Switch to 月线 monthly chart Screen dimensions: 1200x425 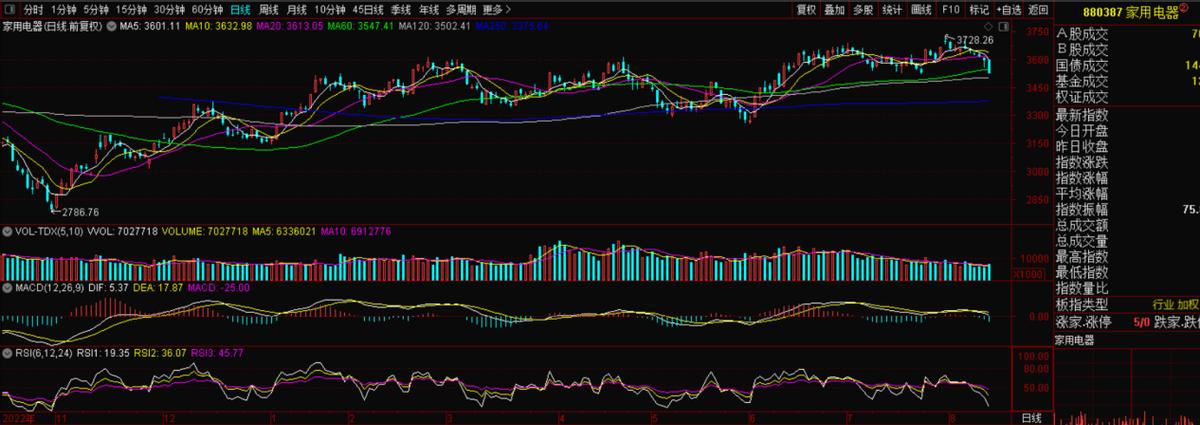pos(297,9)
